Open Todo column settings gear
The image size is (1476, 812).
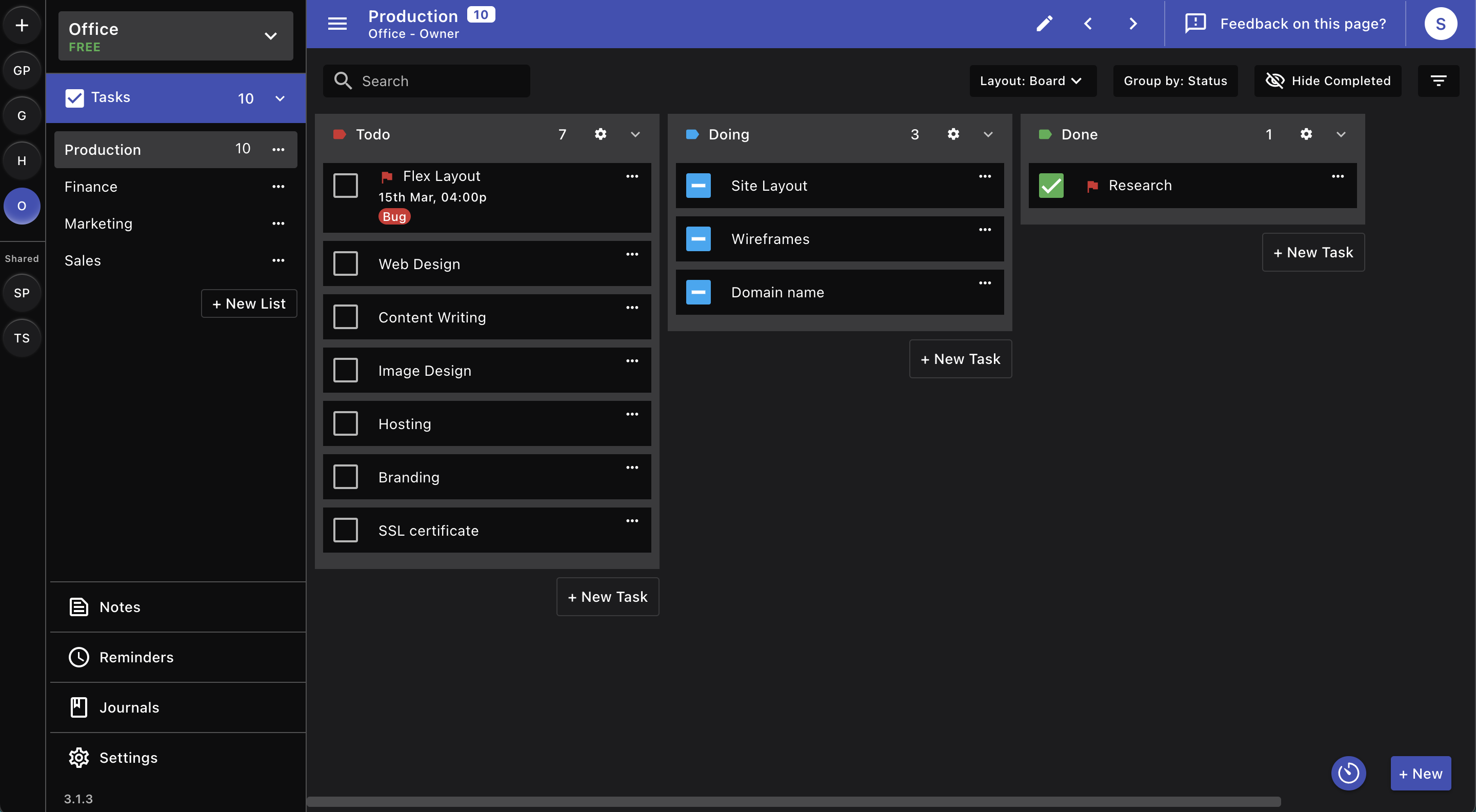(601, 134)
